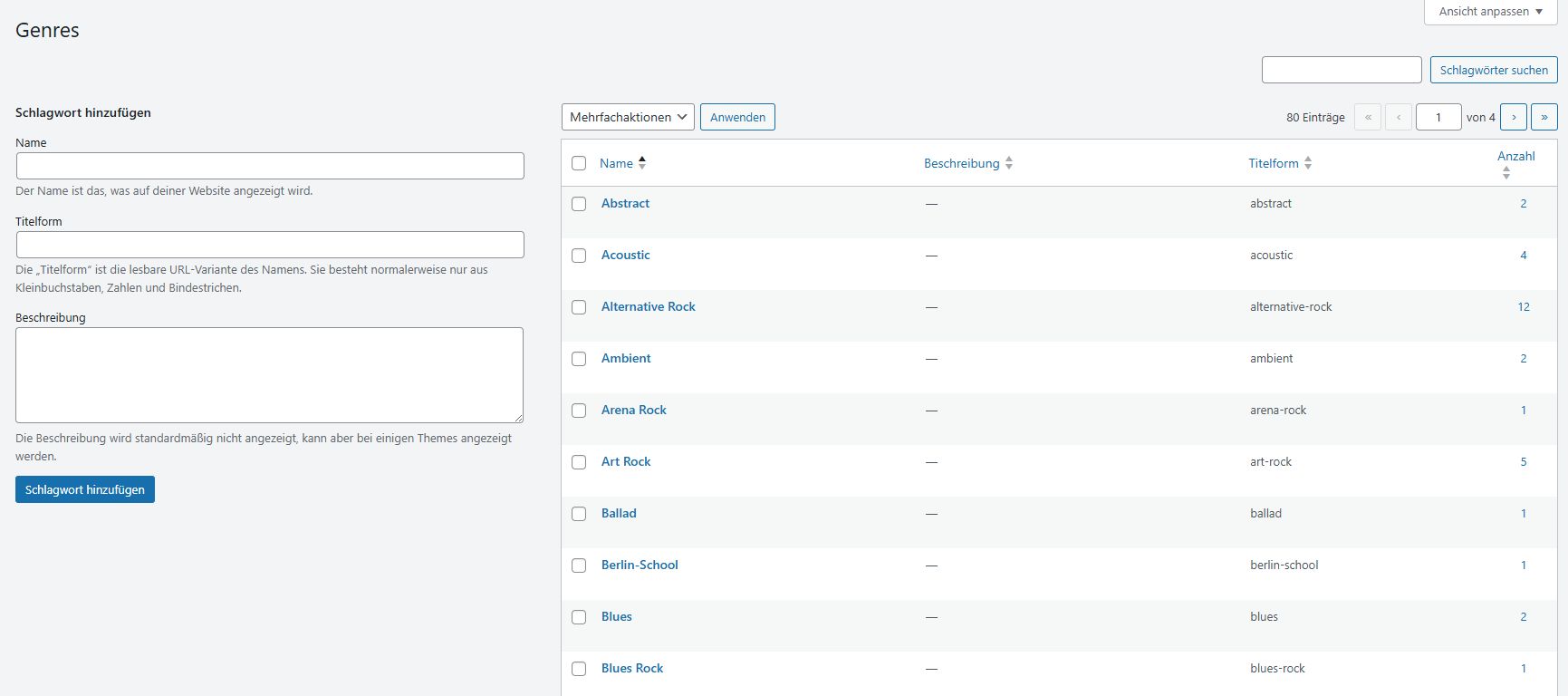Viewport: 1568px width, 696px height.
Task: Open post count for Art Rock
Action: tap(1523, 461)
